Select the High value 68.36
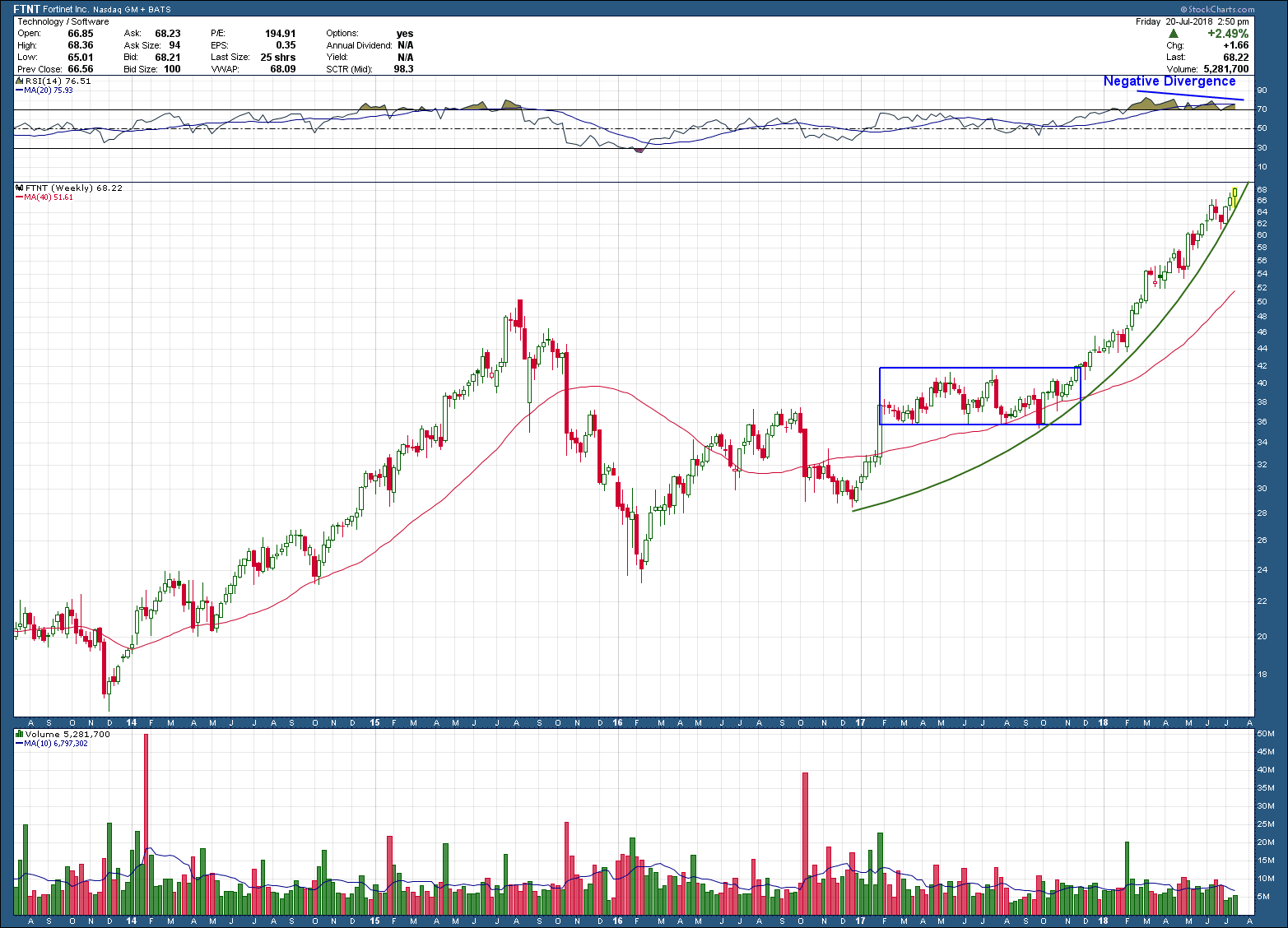1288x928 pixels. [81, 45]
